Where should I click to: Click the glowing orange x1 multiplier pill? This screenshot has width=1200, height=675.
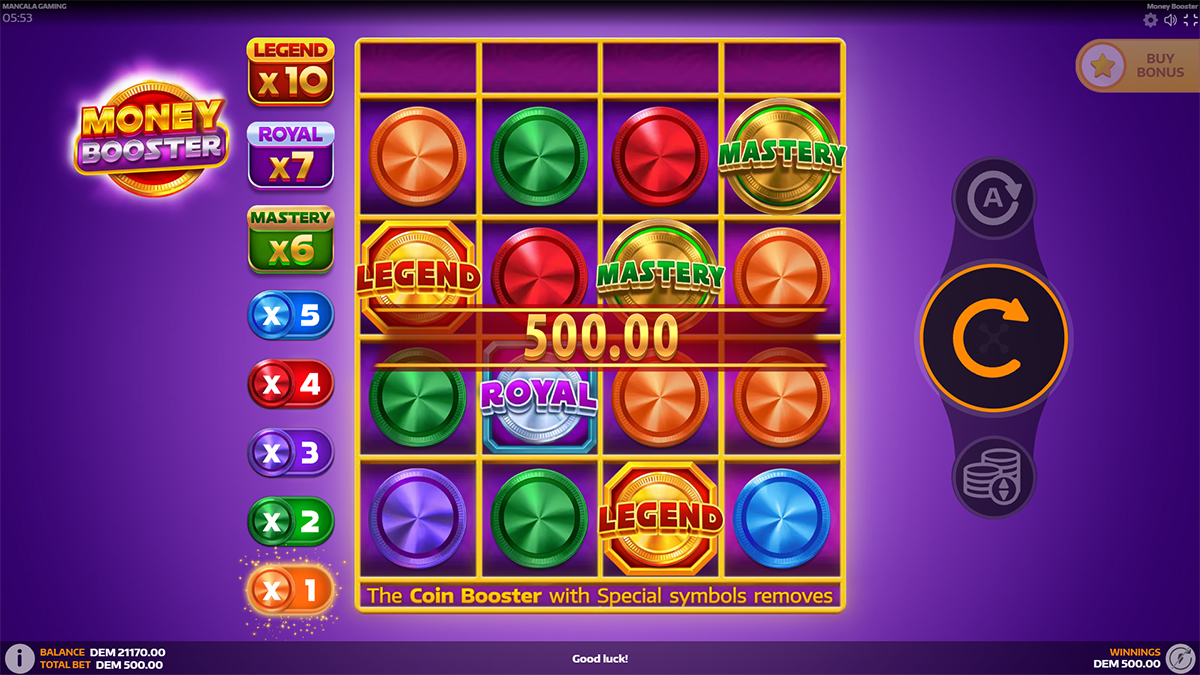(291, 591)
